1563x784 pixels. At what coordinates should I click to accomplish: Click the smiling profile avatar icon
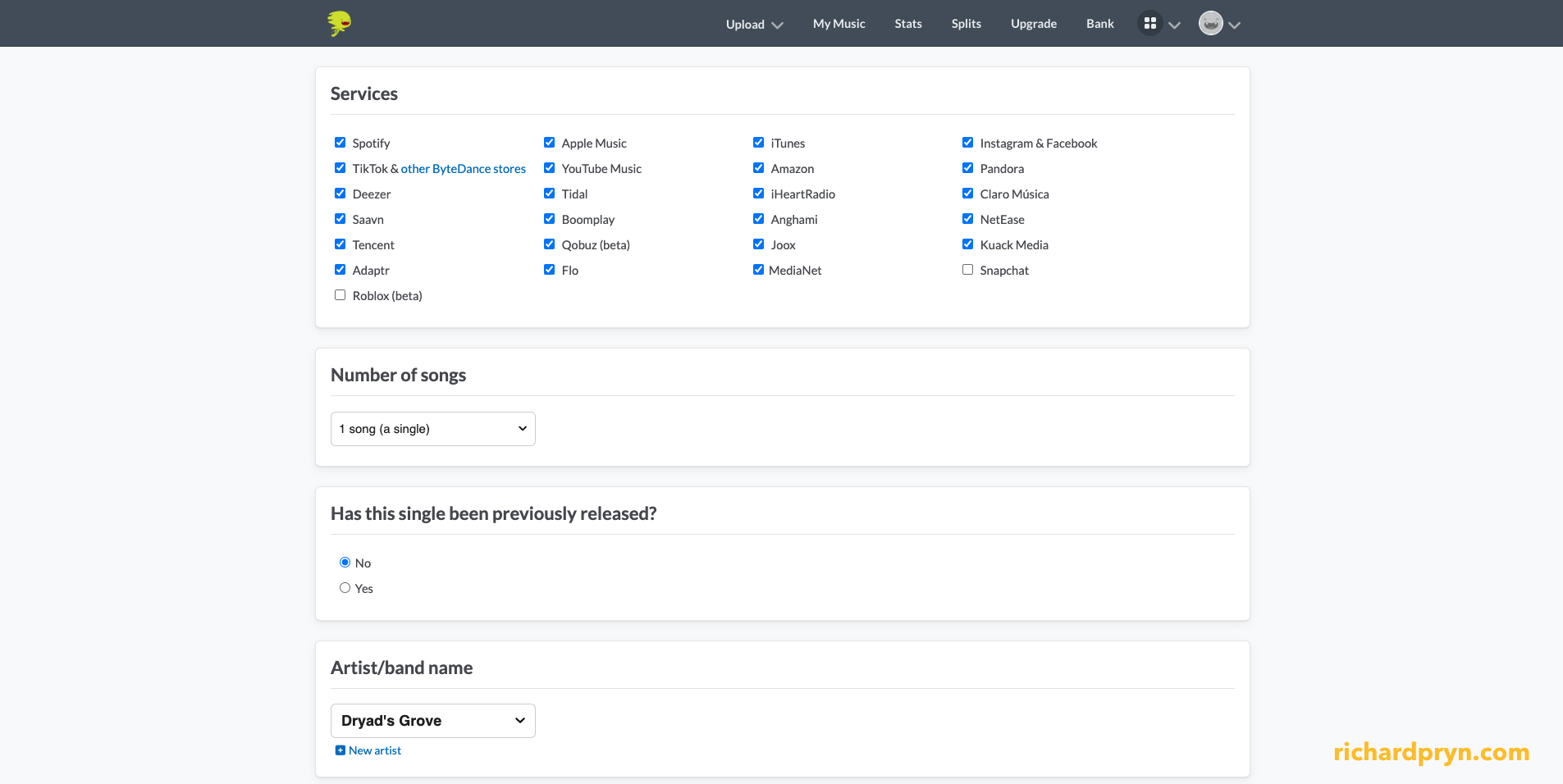pyautogui.click(x=1210, y=23)
